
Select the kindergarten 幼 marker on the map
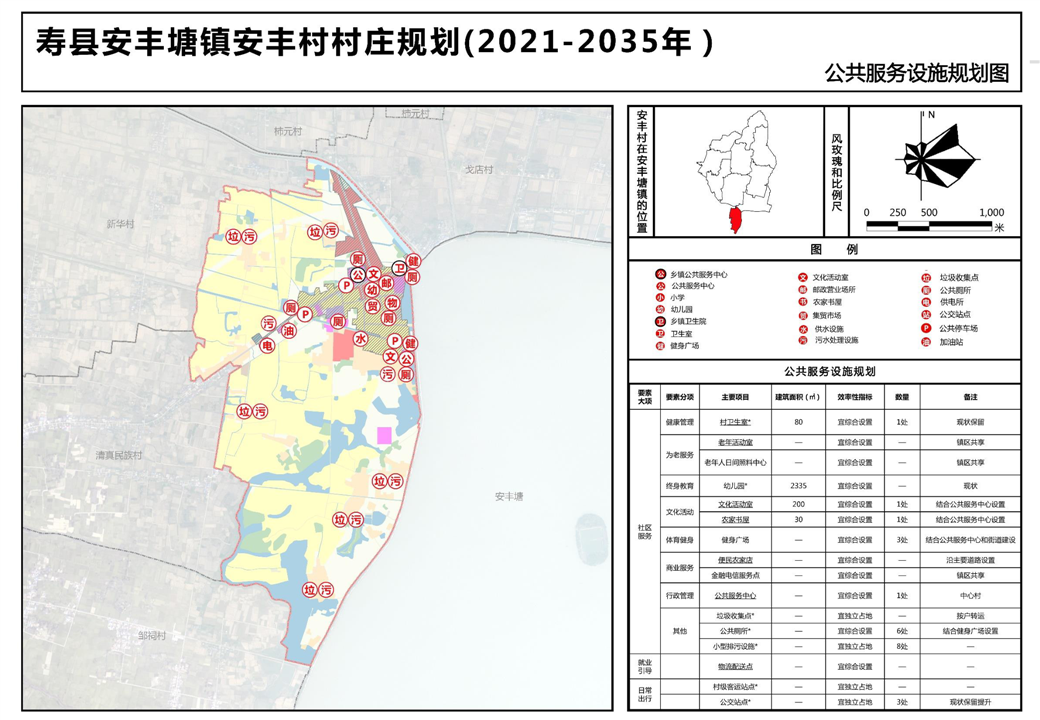click(371, 289)
